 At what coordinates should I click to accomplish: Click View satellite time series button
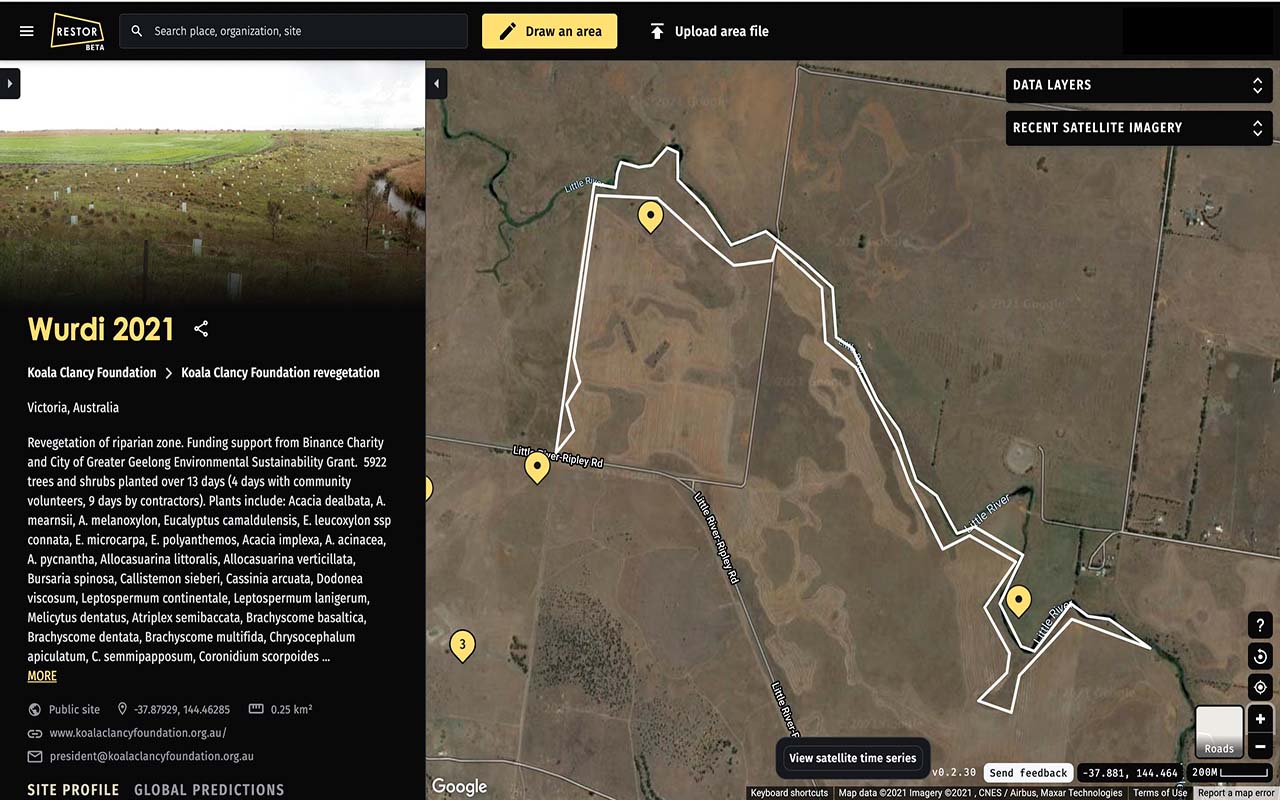coord(853,758)
